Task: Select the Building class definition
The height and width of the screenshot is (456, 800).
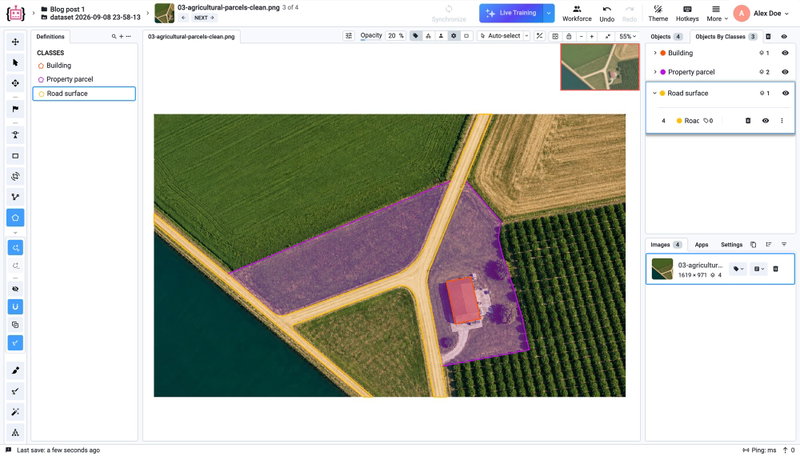Action: [84, 66]
